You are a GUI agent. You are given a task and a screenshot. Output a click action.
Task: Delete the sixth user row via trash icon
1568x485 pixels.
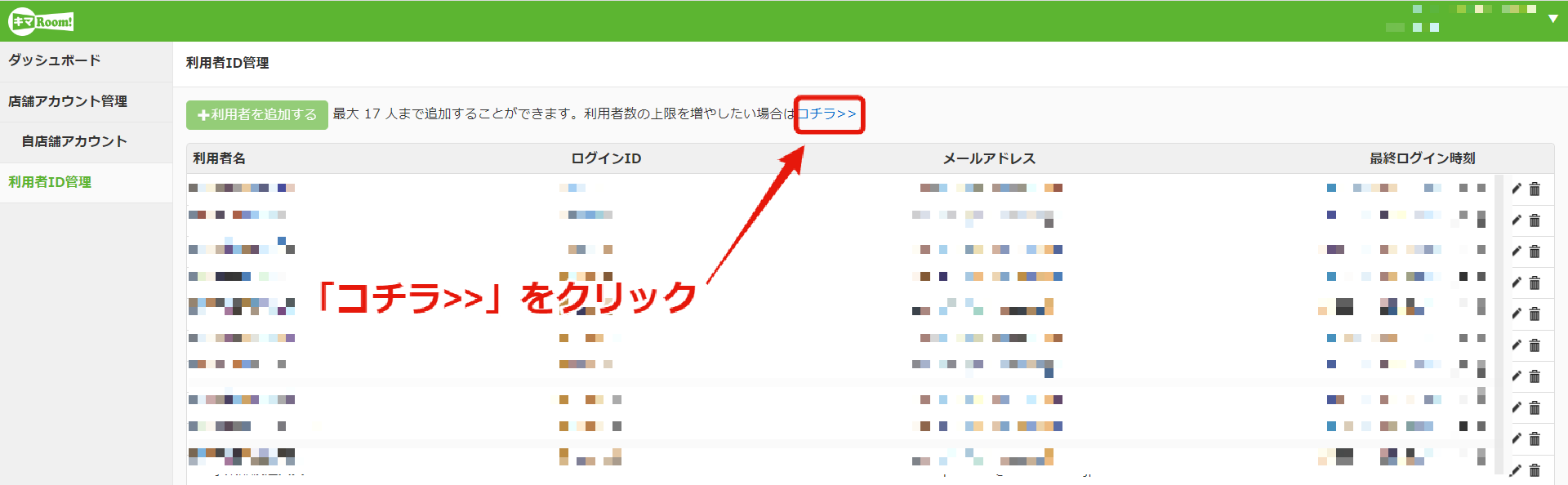pyautogui.click(x=1535, y=345)
